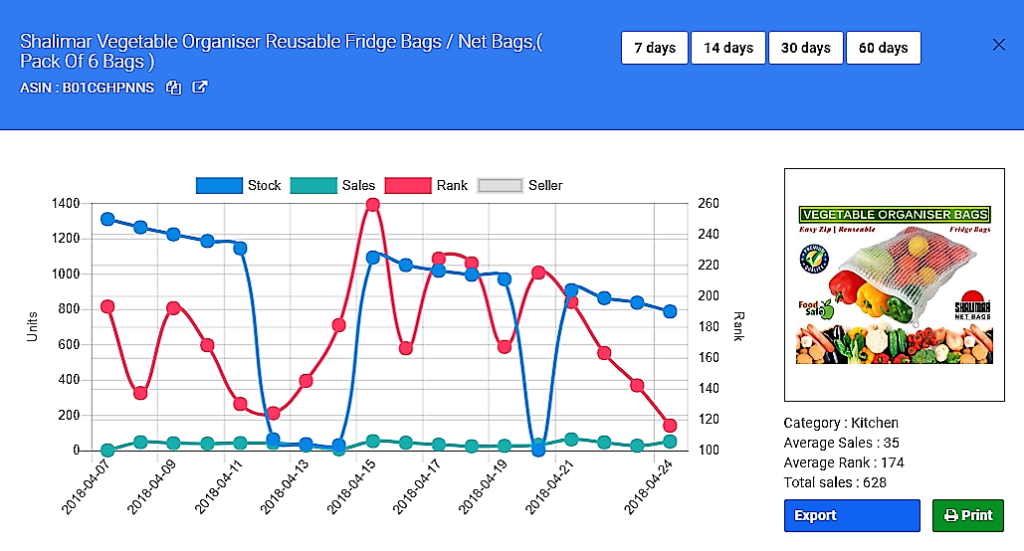Select the first stock point on 2018-04-07
1024x551 pixels.
coord(108,219)
